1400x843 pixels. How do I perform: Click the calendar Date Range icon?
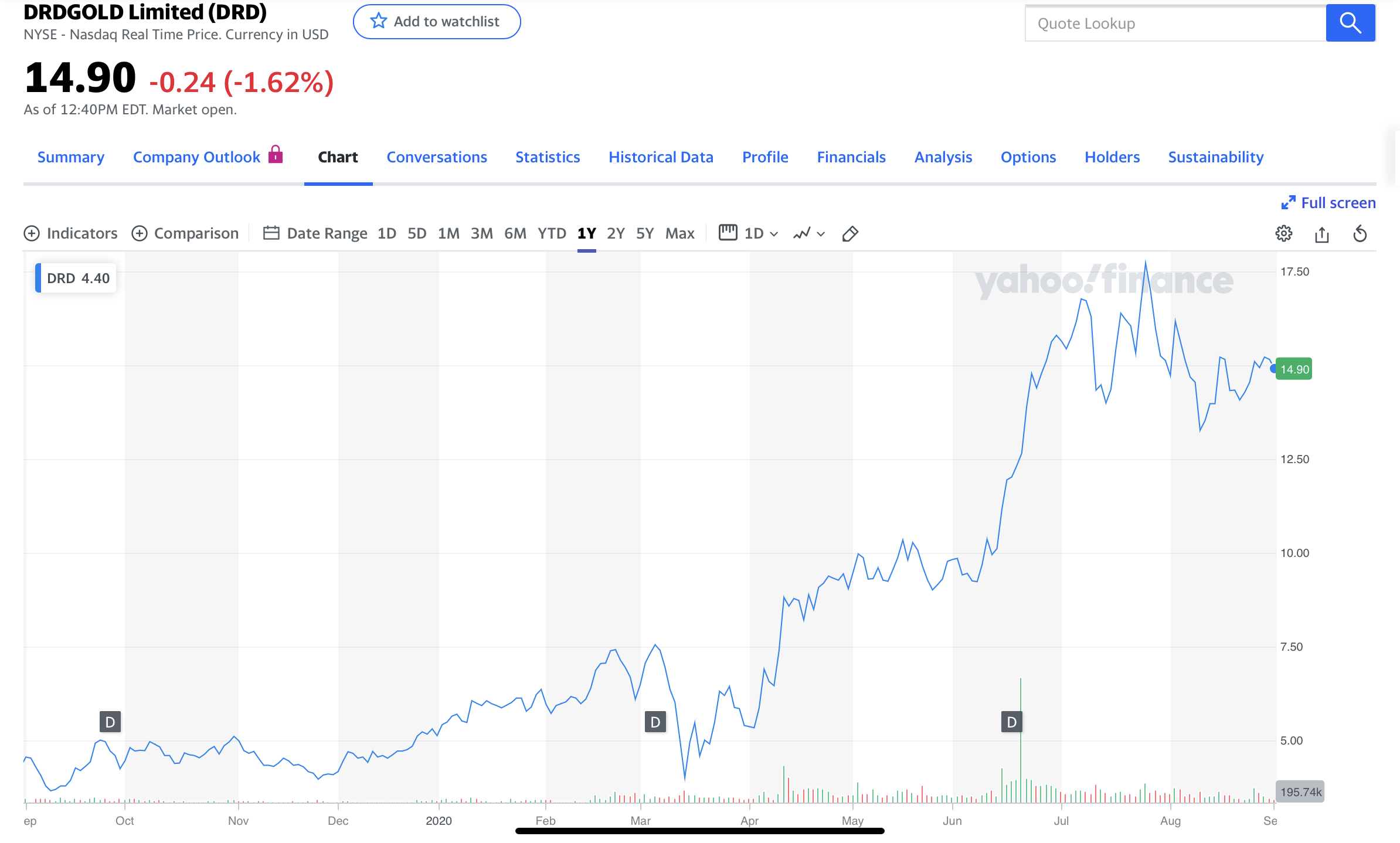coord(271,233)
